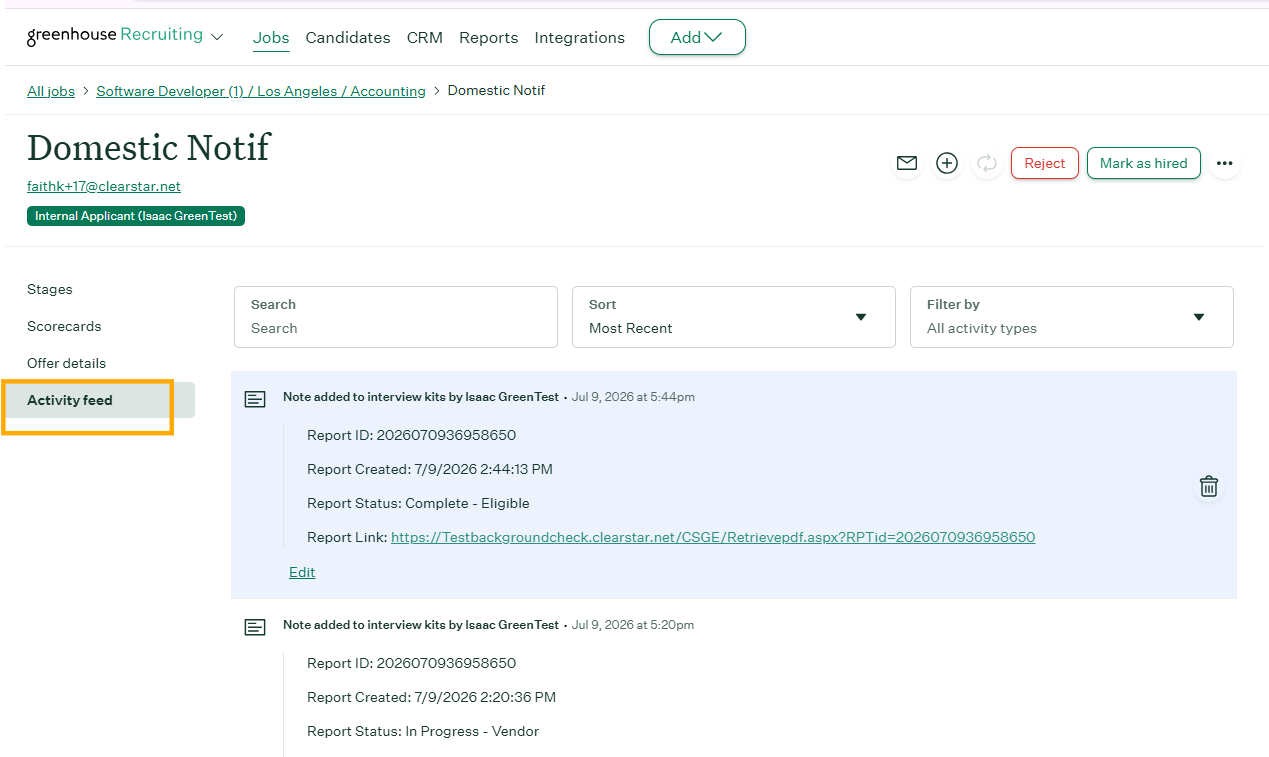Screen dimensions: 1269x757
Task: Click the Domestic Notif breadcrumb text
Action: [496, 91]
